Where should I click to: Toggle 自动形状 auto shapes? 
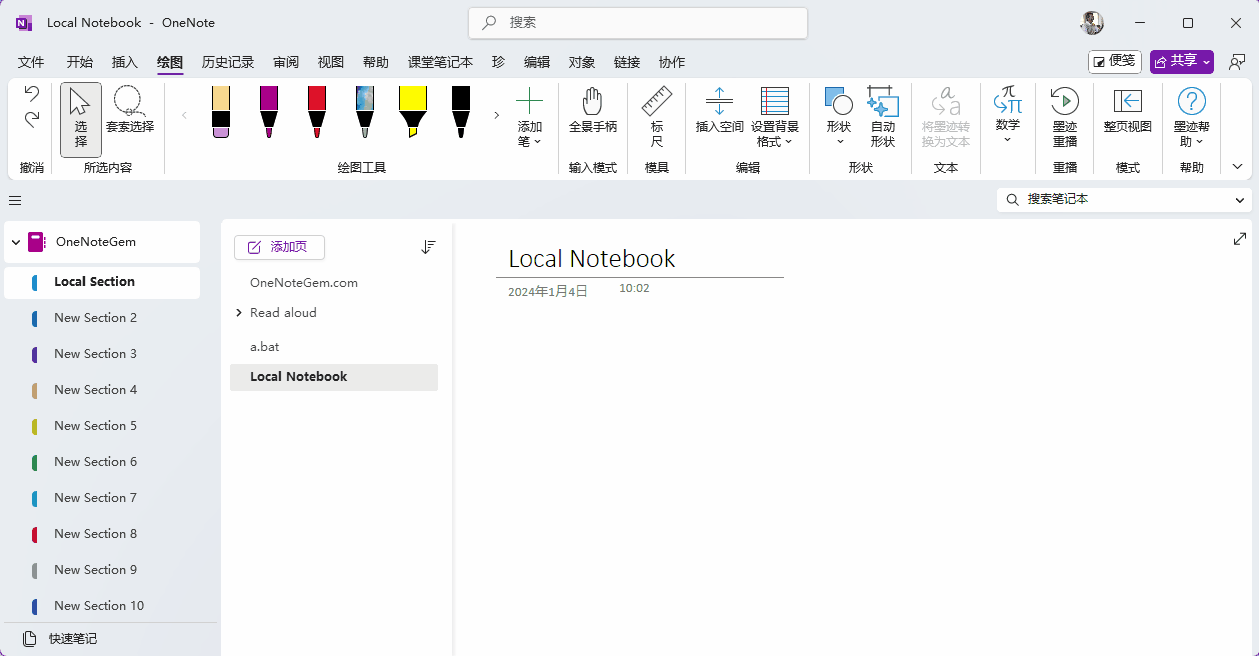click(x=883, y=118)
